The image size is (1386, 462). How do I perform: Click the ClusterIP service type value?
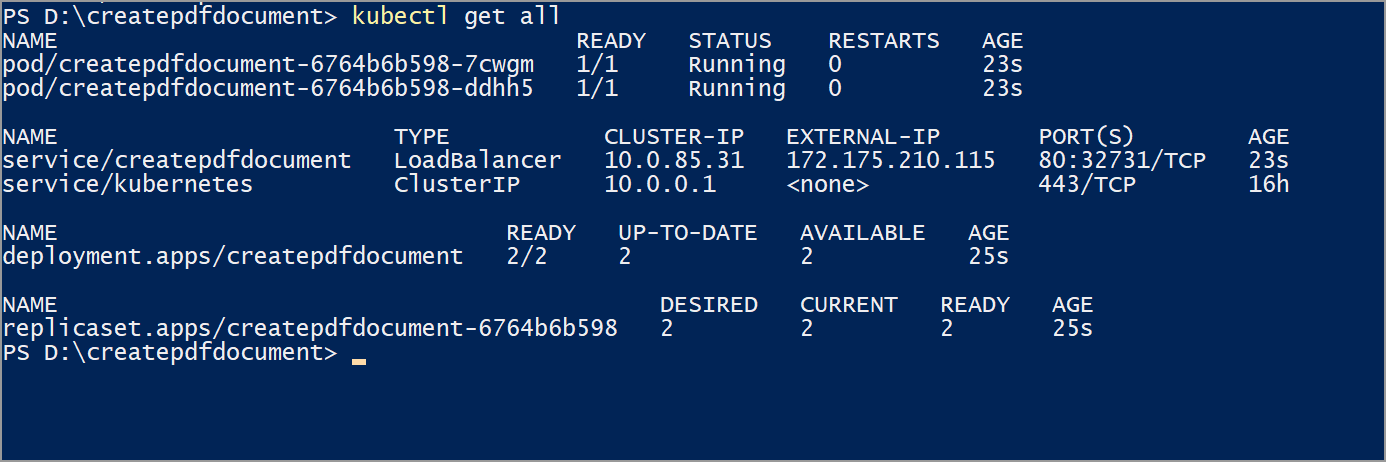tap(449, 184)
